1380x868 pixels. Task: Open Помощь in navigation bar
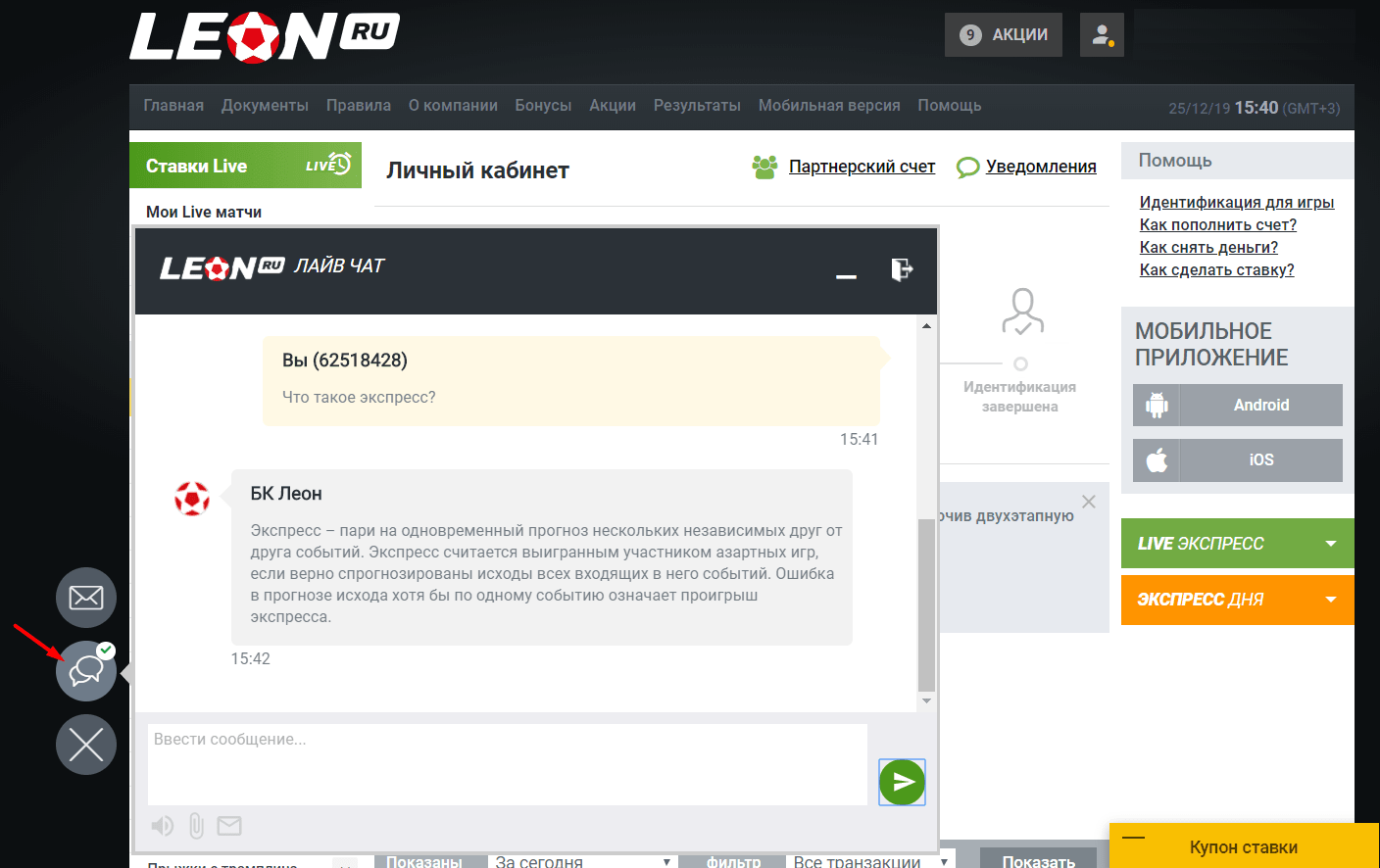click(x=950, y=106)
